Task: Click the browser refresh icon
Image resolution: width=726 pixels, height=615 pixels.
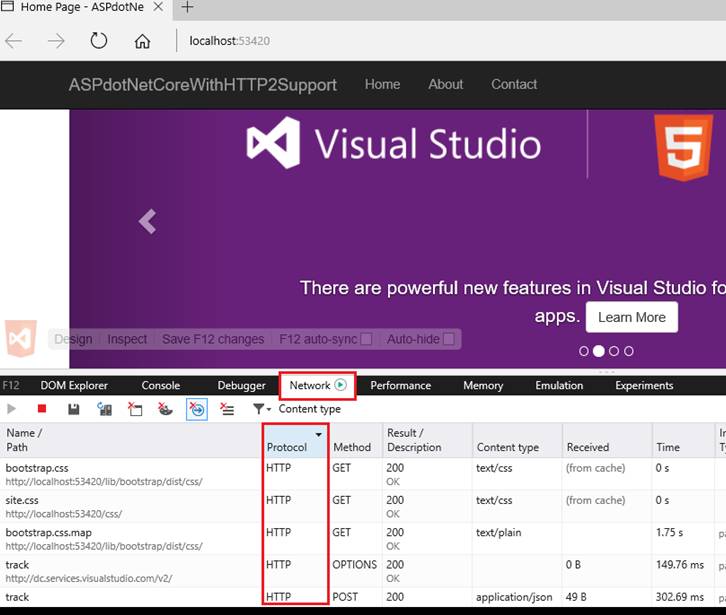Action: point(98,41)
